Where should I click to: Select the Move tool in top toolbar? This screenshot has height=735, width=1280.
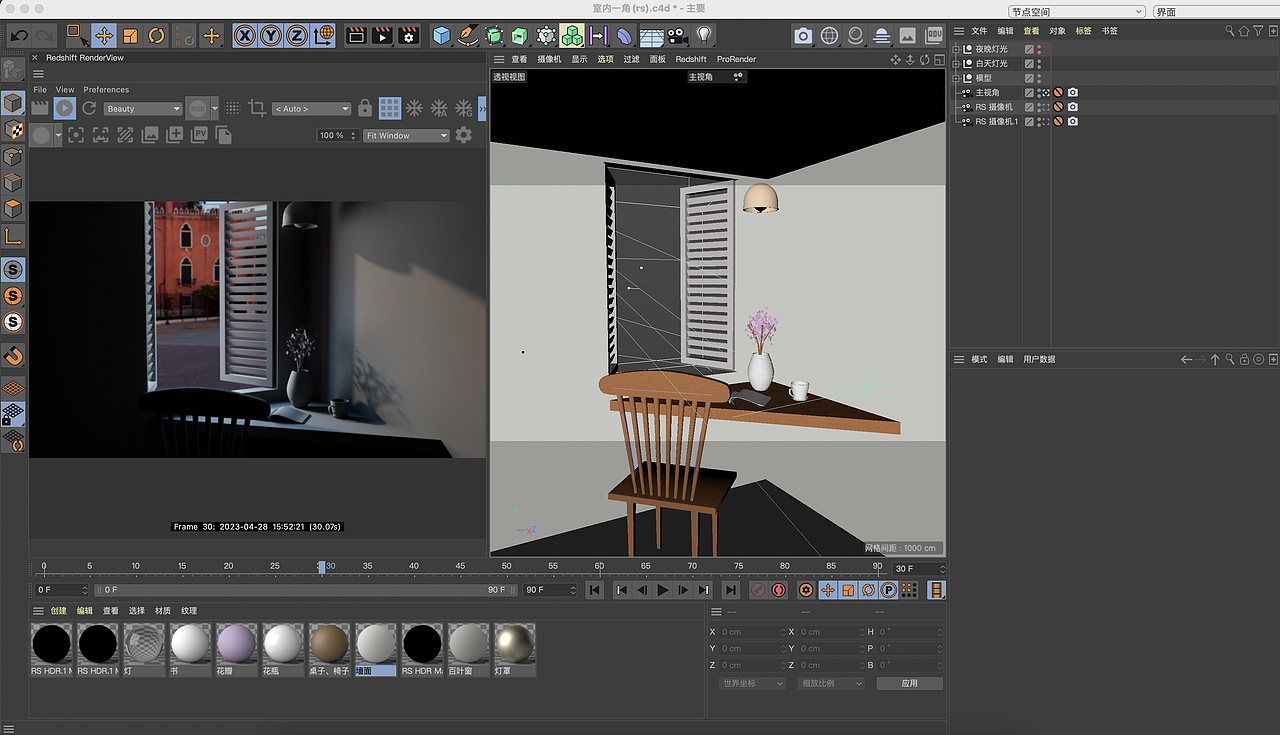tap(104, 36)
